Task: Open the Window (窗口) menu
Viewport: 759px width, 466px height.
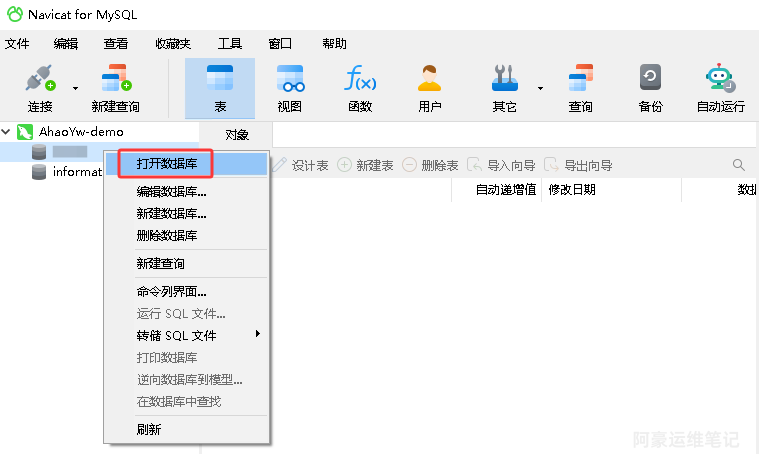Action: click(x=280, y=44)
